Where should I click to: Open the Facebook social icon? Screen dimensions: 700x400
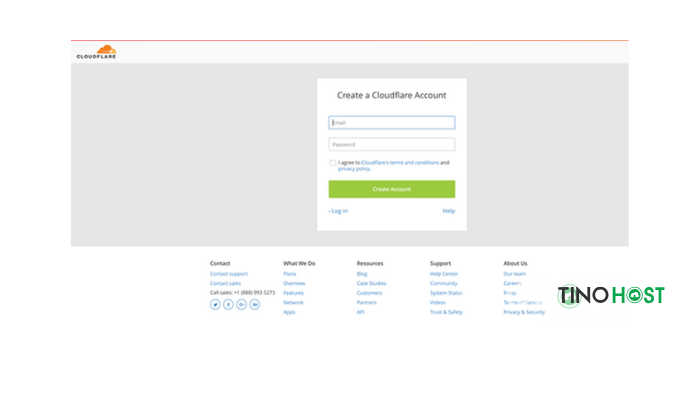click(228, 304)
